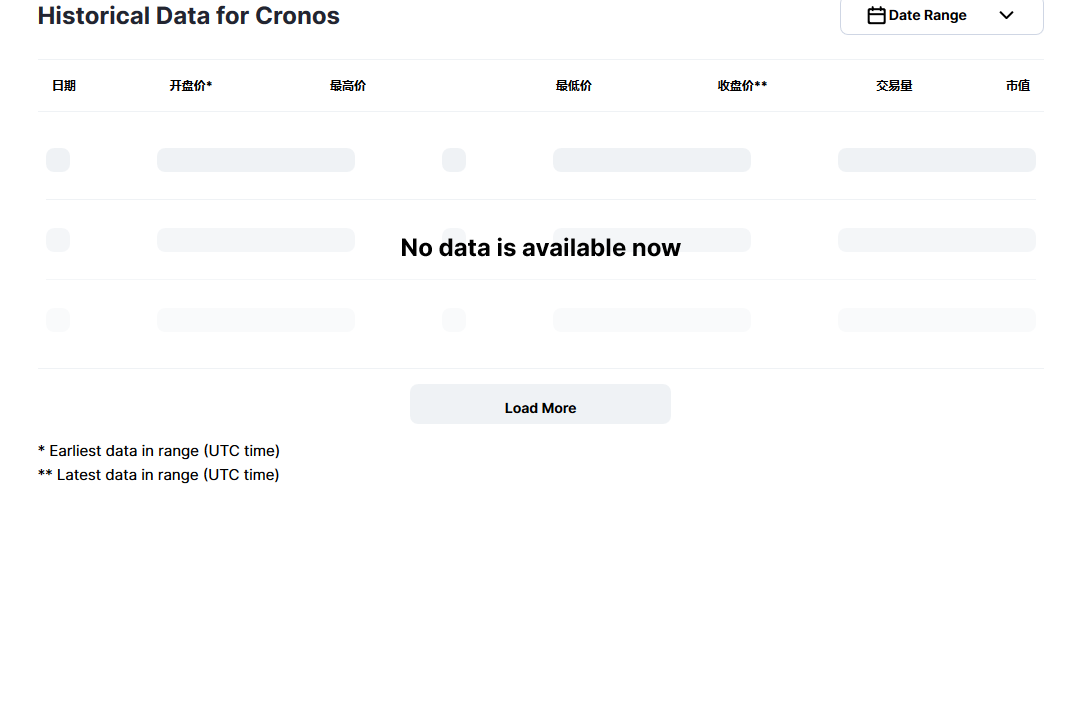Select the 日期 column header
This screenshot has width=1070, height=720.
(x=64, y=85)
